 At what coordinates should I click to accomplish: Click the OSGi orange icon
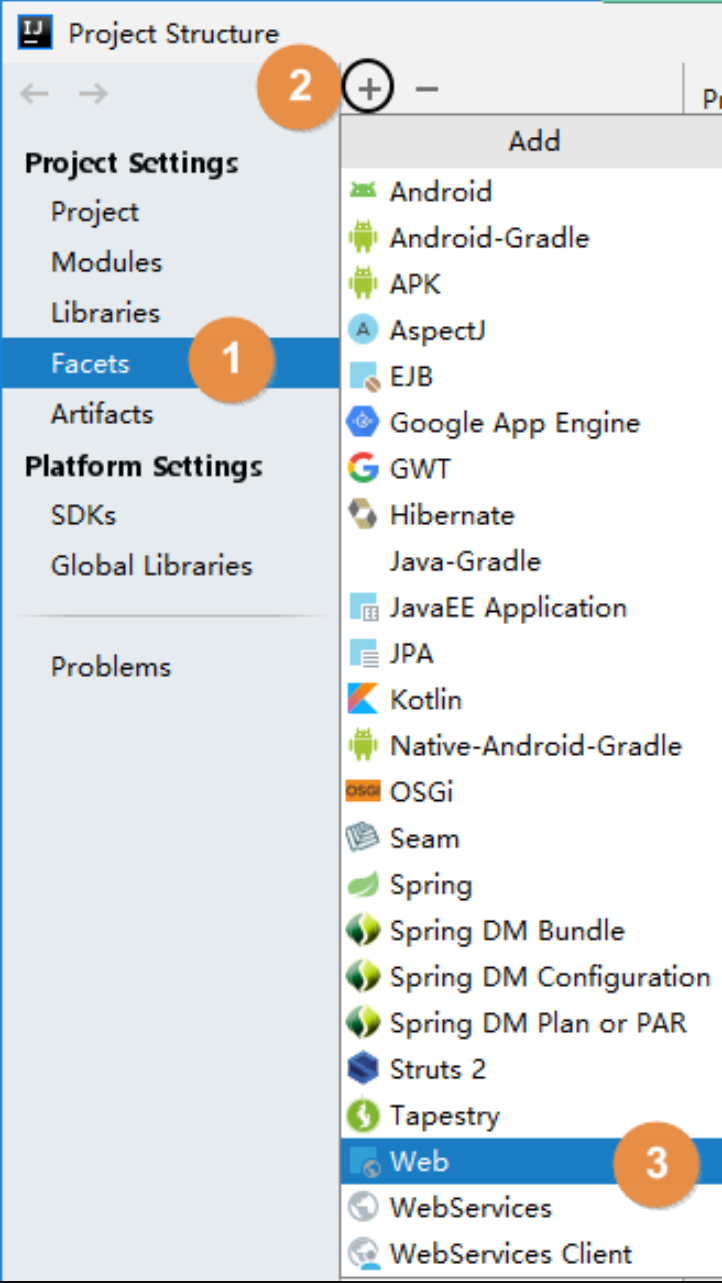click(x=363, y=792)
